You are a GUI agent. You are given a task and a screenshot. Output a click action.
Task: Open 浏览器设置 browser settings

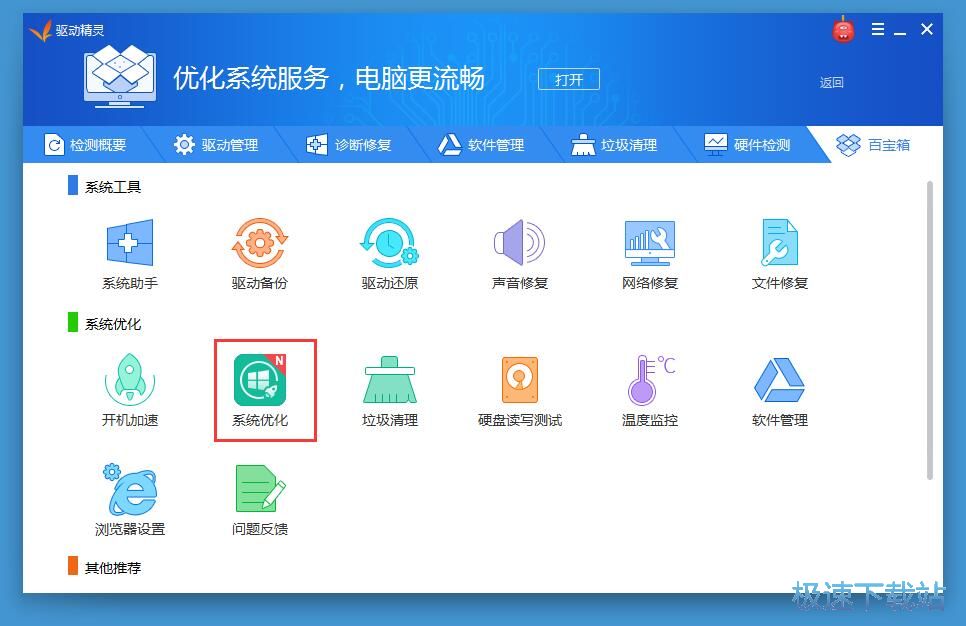130,497
